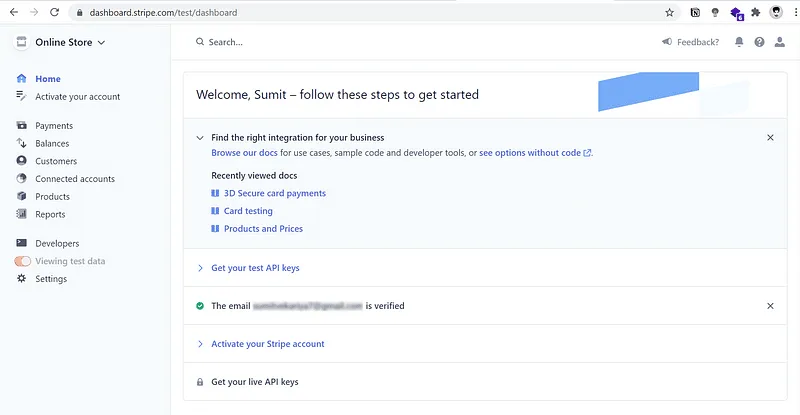Click the Reports chart icon
The image size is (800, 415).
[x=21, y=214]
